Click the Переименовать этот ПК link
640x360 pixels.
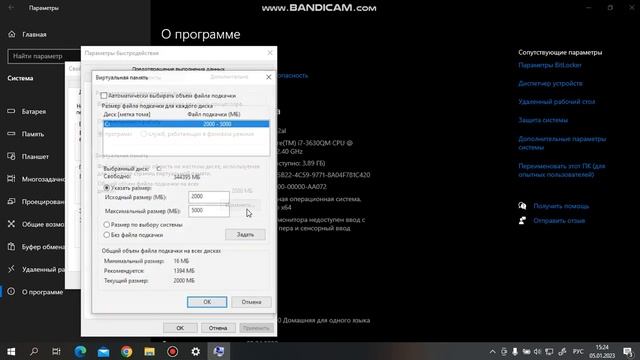562,170
